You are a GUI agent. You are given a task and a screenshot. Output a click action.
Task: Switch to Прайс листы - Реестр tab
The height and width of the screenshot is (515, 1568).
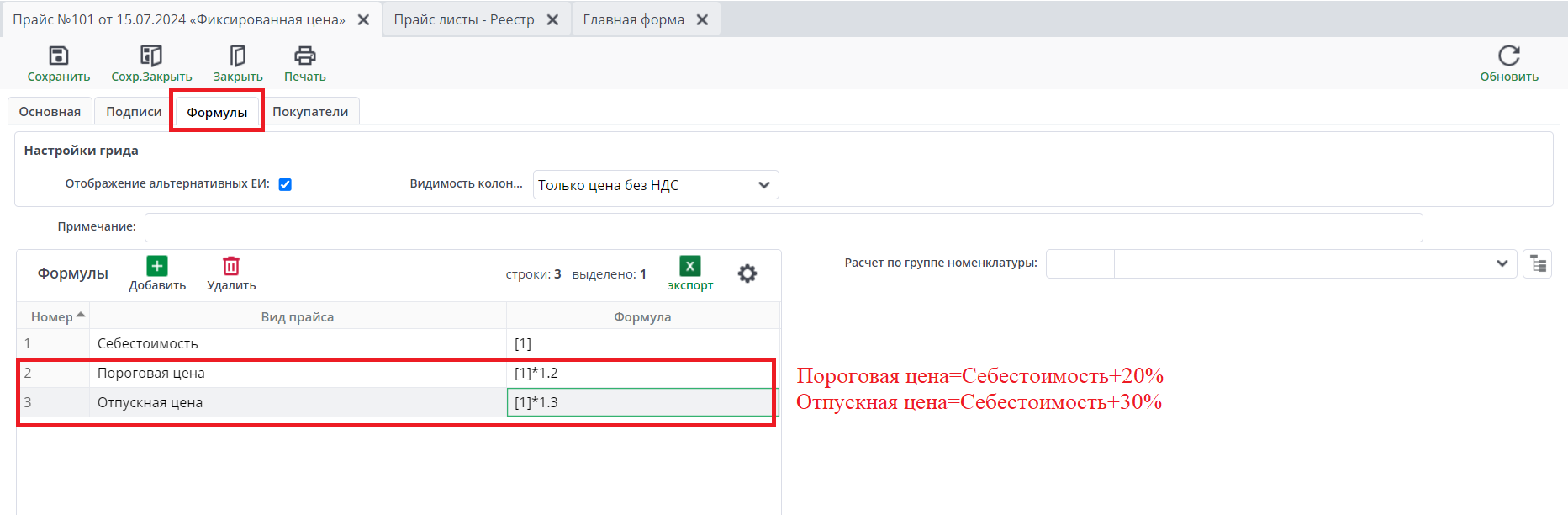[x=464, y=19]
